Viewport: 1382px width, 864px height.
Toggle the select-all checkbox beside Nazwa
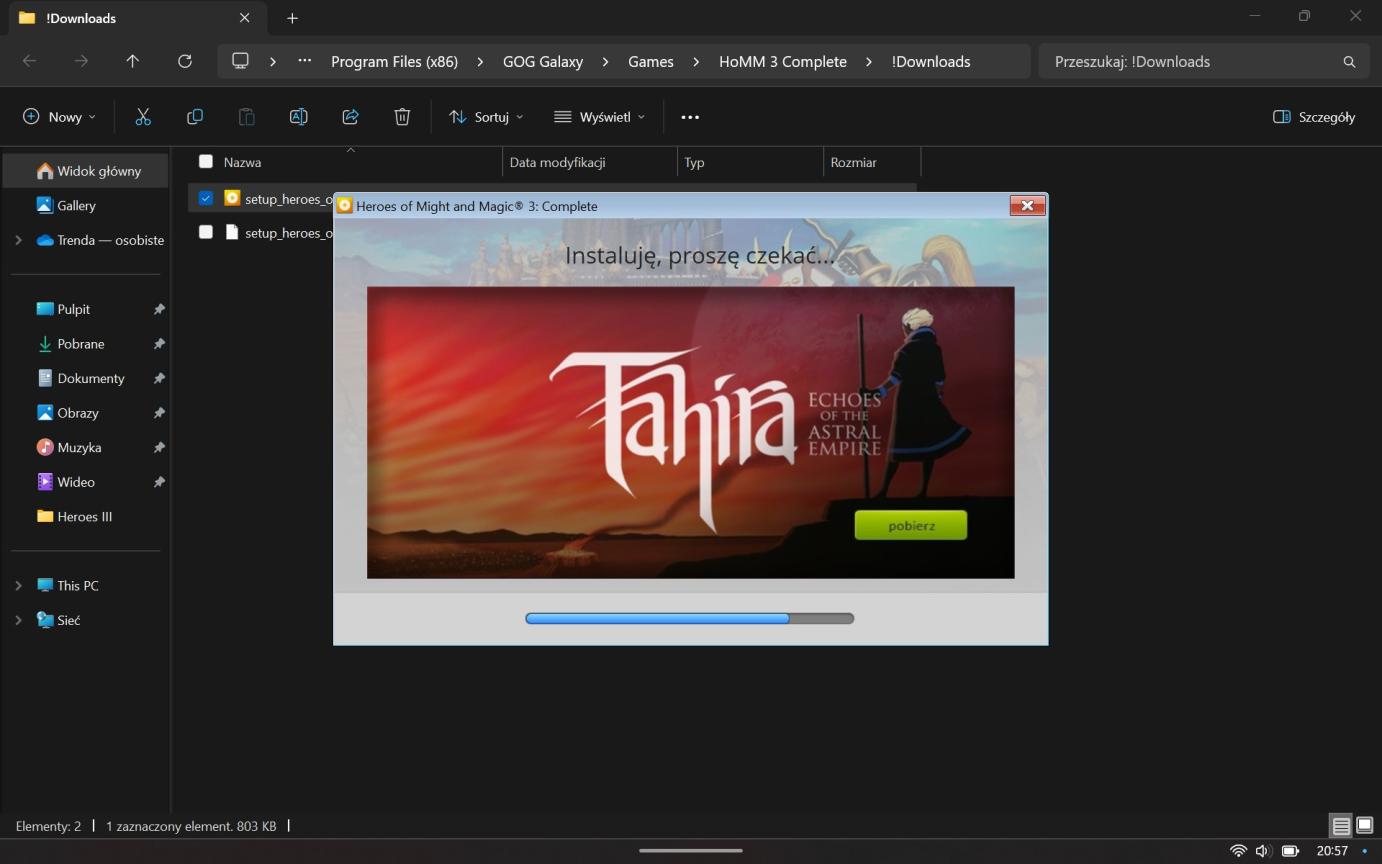tap(206, 161)
